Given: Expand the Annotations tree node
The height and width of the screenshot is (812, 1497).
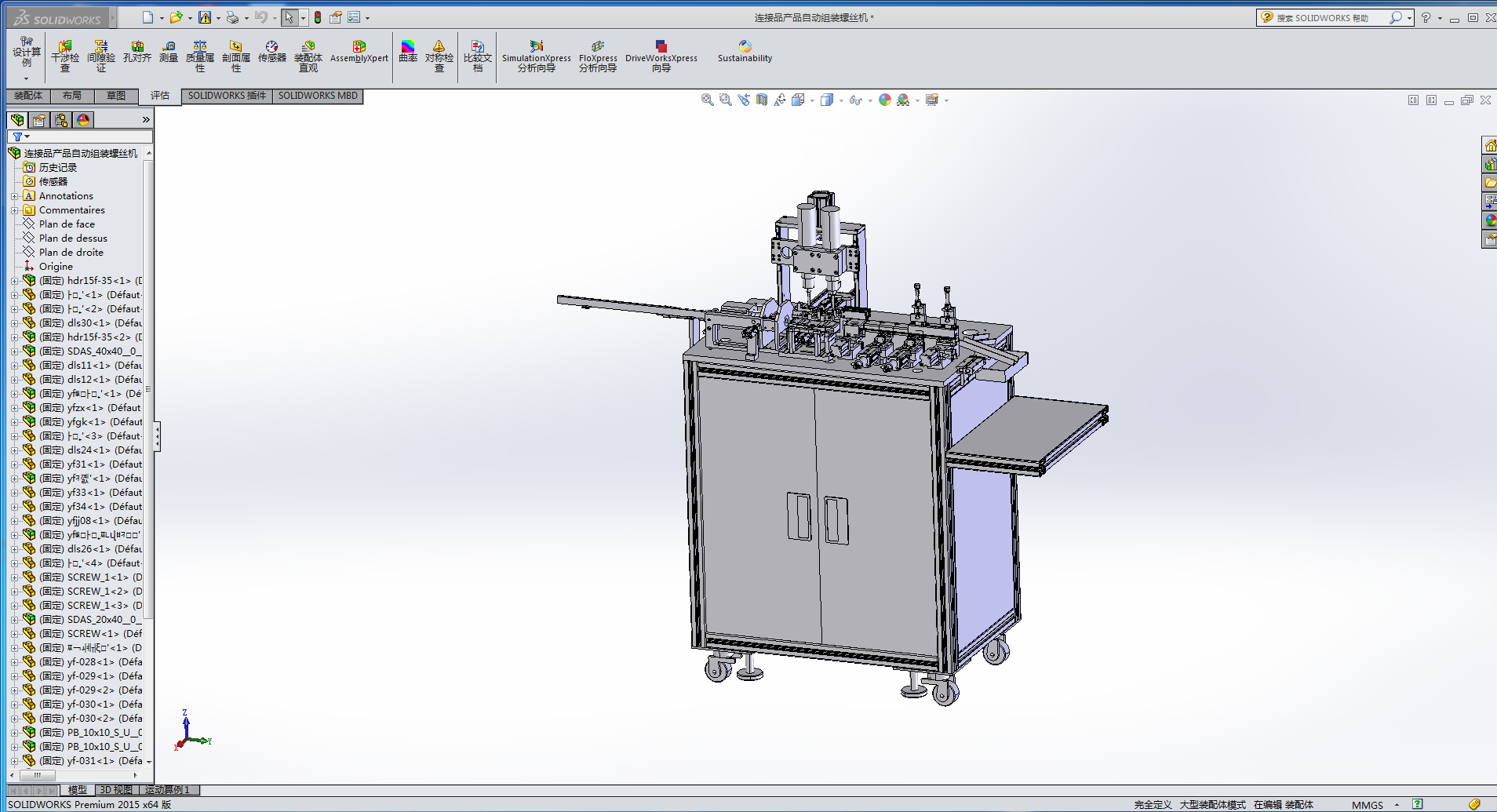Looking at the screenshot, I should (x=14, y=196).
